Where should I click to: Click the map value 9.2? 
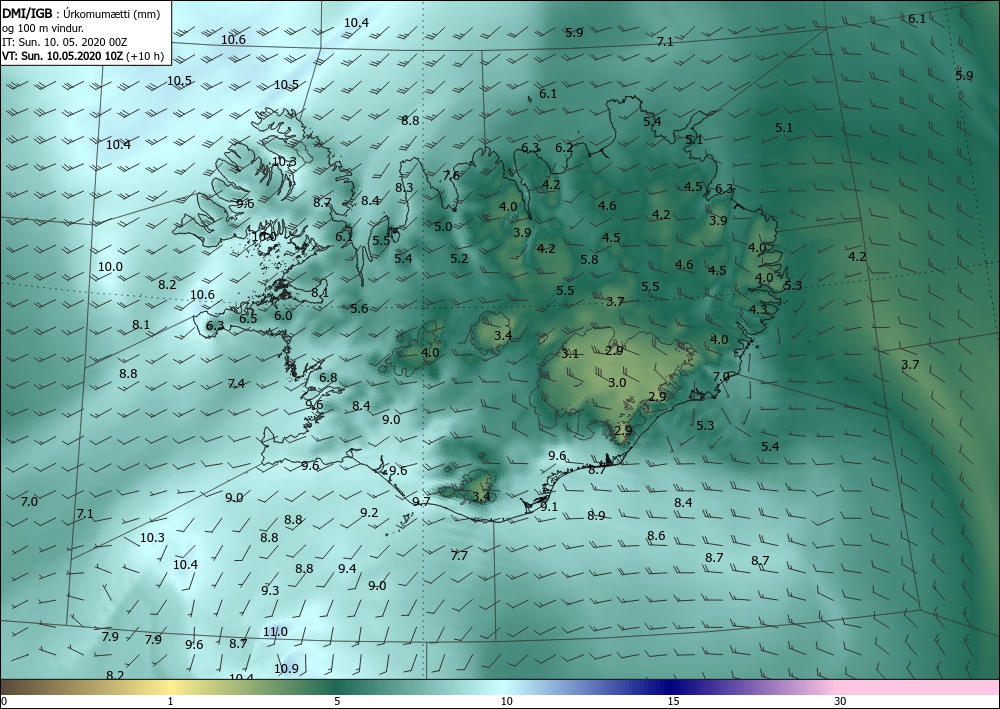pos(369,513)
